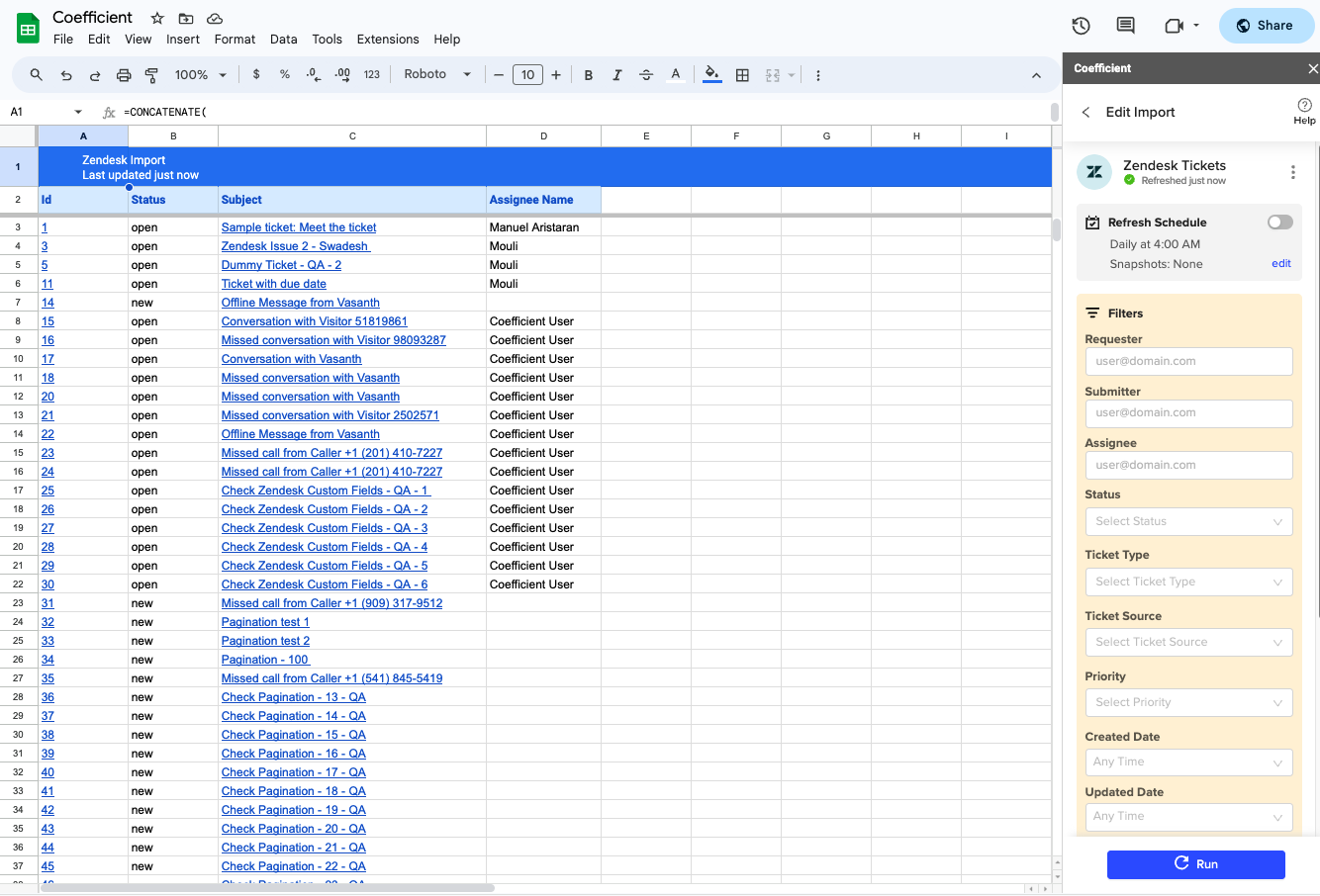
Task: Collapse the toolbar with the up chevron
Action: click(1036, 75)
